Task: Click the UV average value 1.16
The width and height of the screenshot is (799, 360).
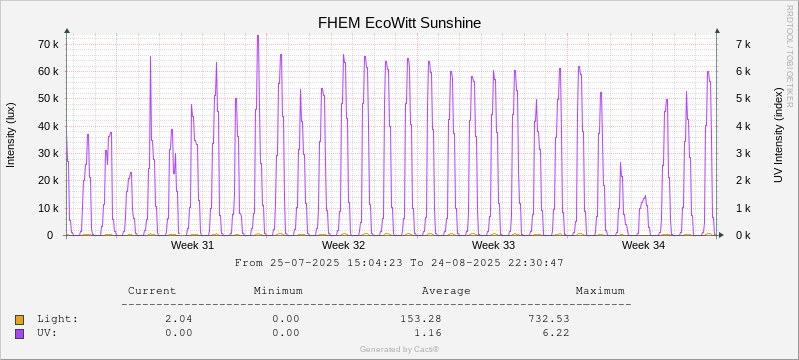Action: point(429,333)
